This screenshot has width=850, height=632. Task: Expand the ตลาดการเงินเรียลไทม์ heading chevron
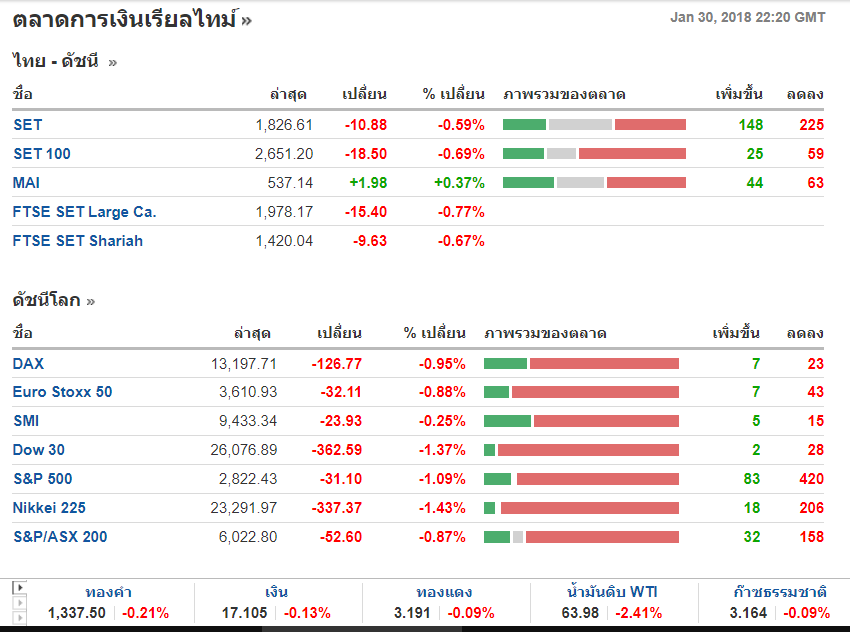pyautogui.click(x=246, y=20)
